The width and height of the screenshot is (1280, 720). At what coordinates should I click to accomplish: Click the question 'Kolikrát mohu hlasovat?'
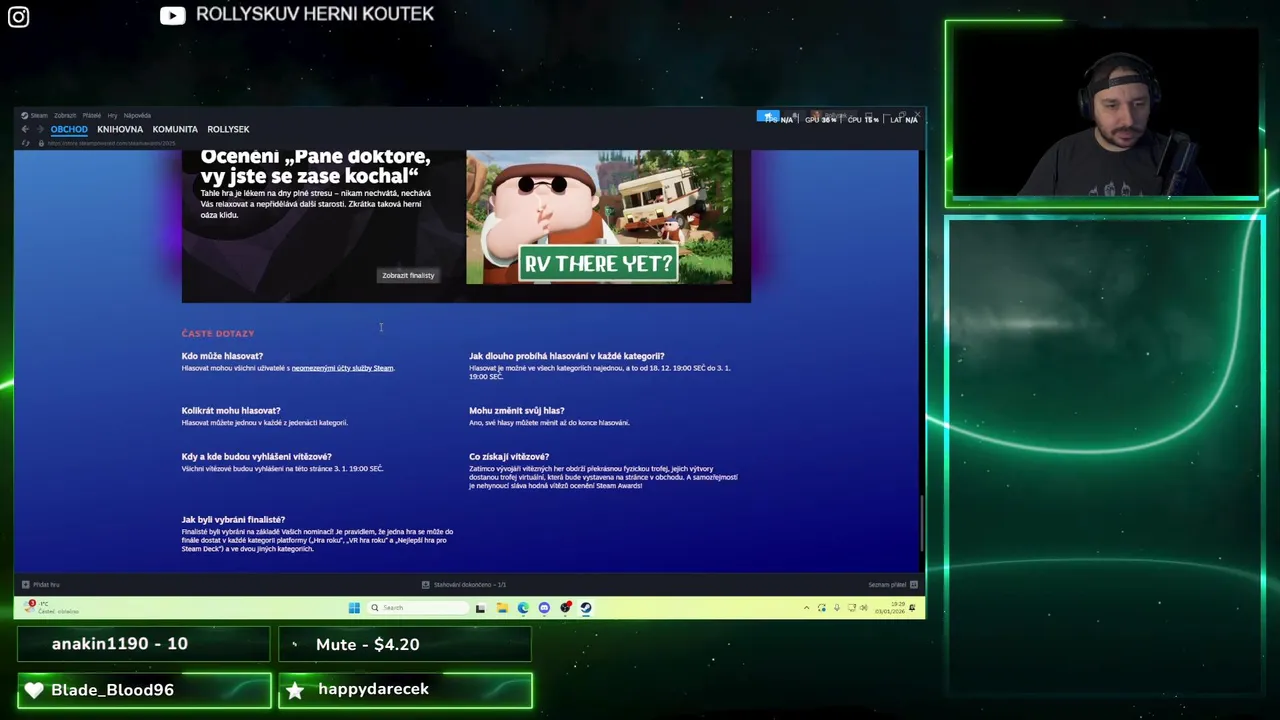coord(231,411)
